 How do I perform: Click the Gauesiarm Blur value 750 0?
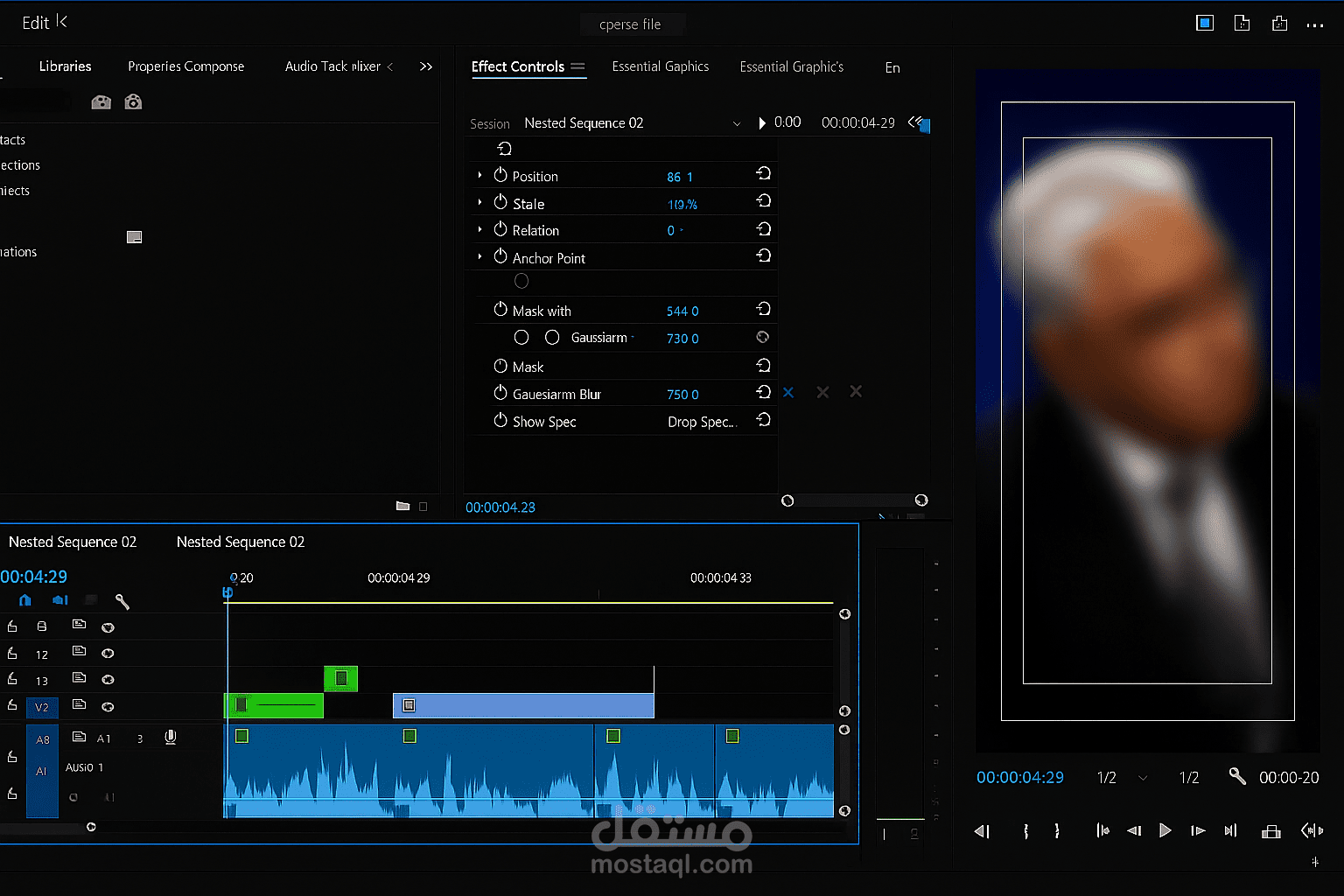click(x=682, y=395)
